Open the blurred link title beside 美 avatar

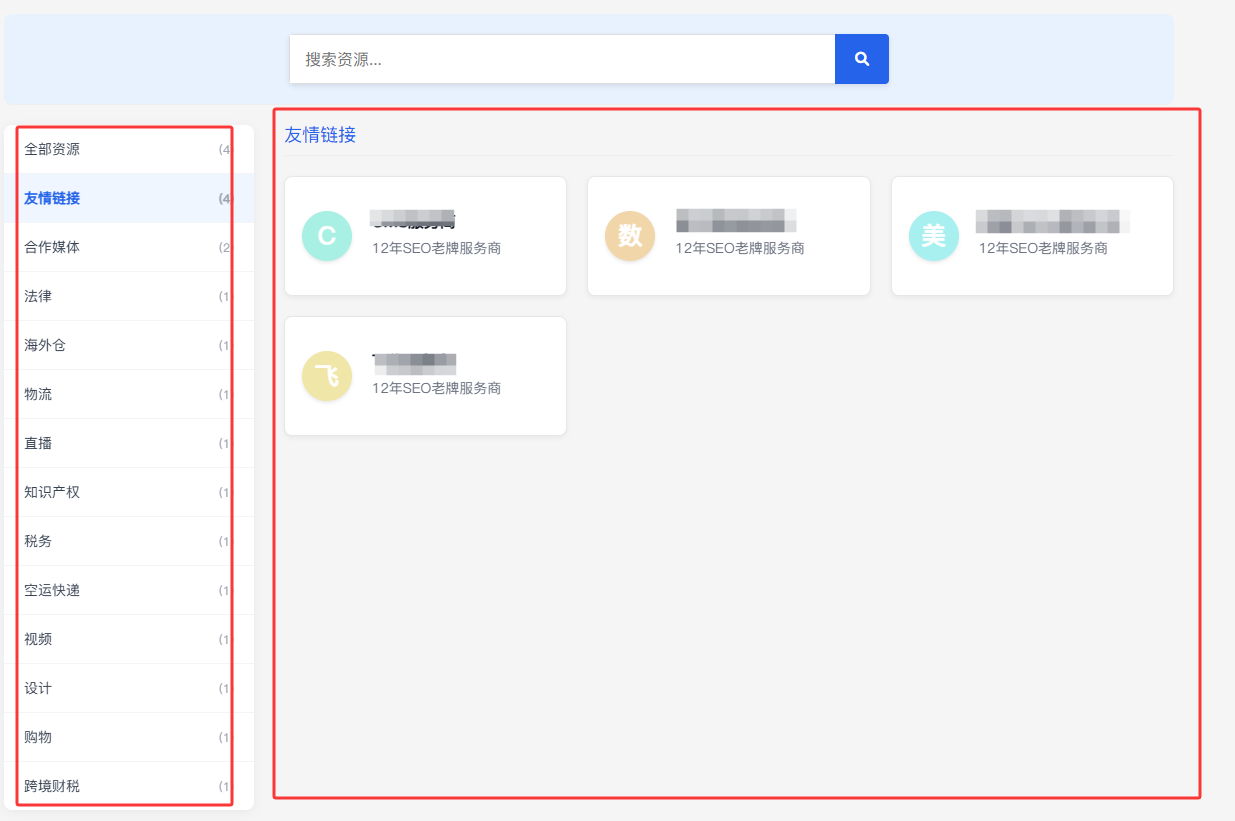pos(1053,221)
